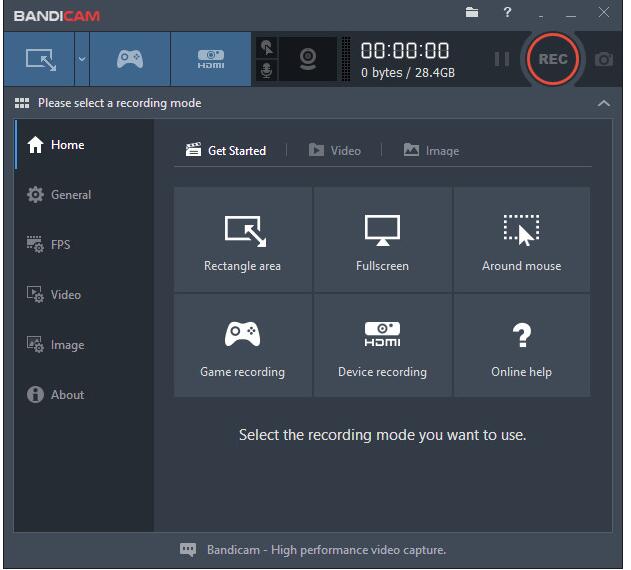This screenshot has height=570, width=631.
Task: Open the output folder icon
Action: [472, 12]
